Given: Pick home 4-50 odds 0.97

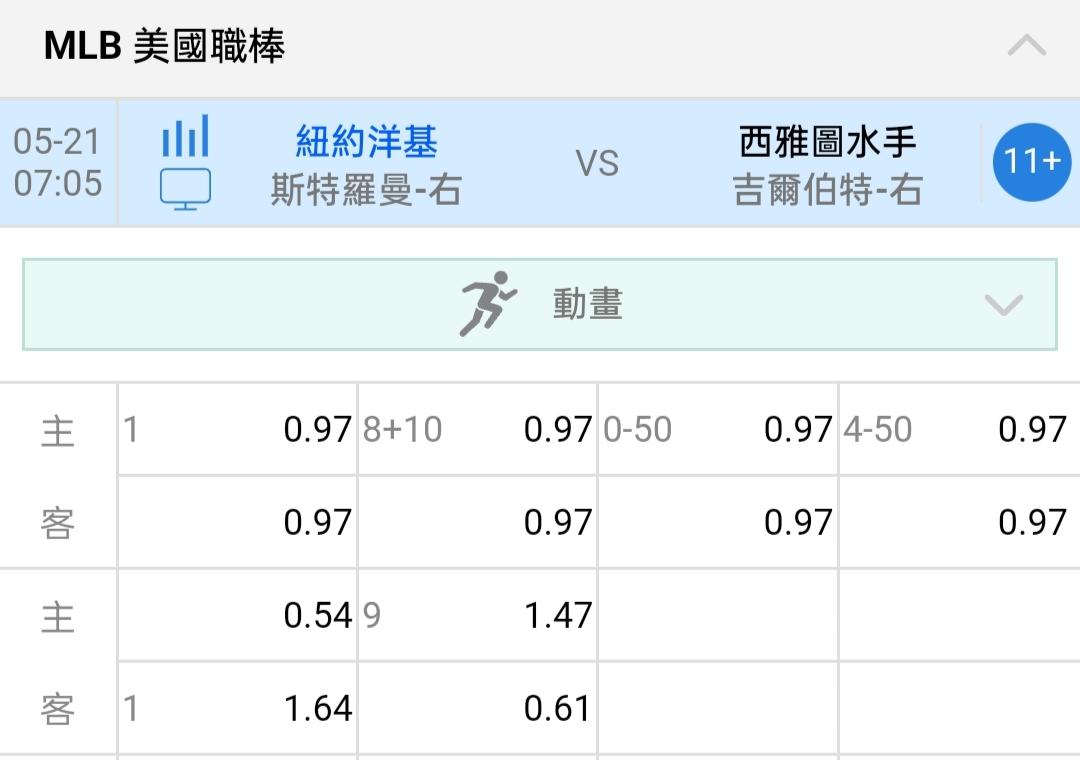Looking at the screenshot, I should pyautogui.click(x=959, y=429).
